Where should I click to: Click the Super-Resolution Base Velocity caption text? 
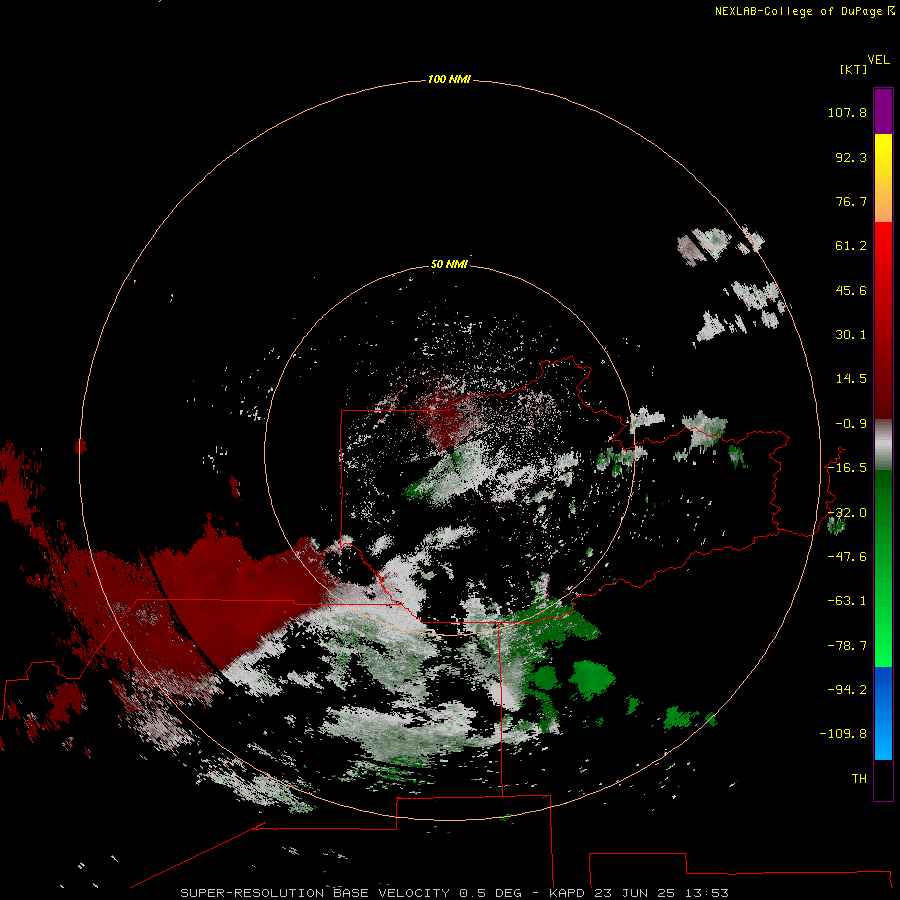click(x=454, y=893)
